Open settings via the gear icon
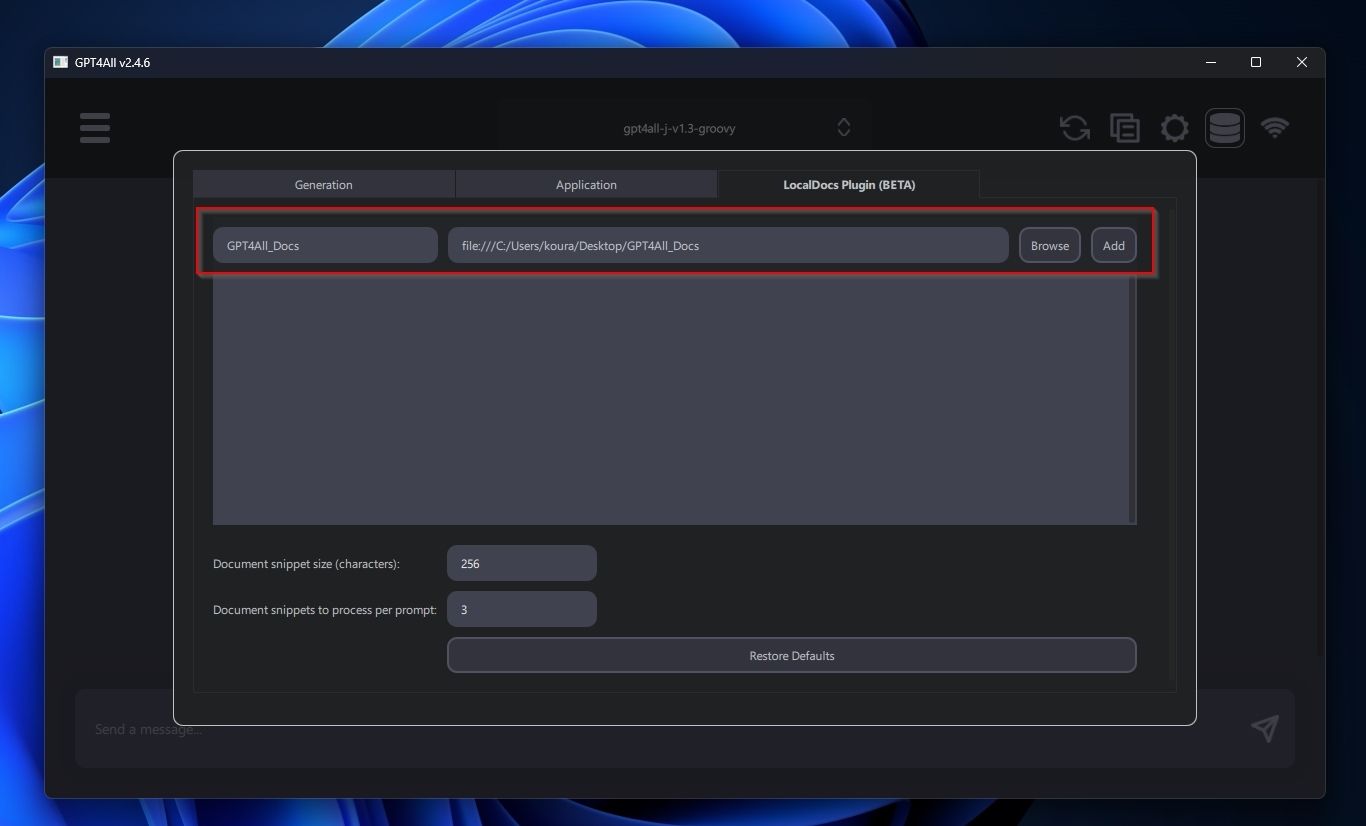 click(x=1174, y=127)
